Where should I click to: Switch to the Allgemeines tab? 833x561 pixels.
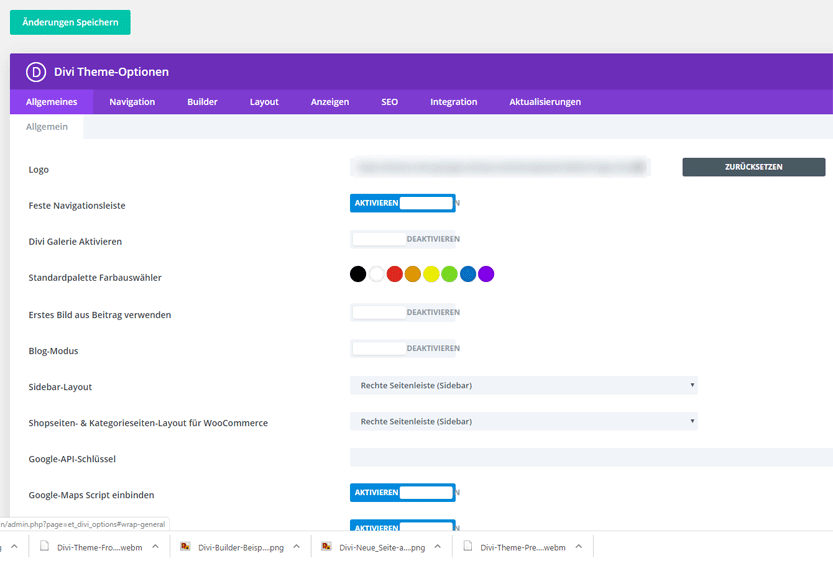click(x=52, y=101)
